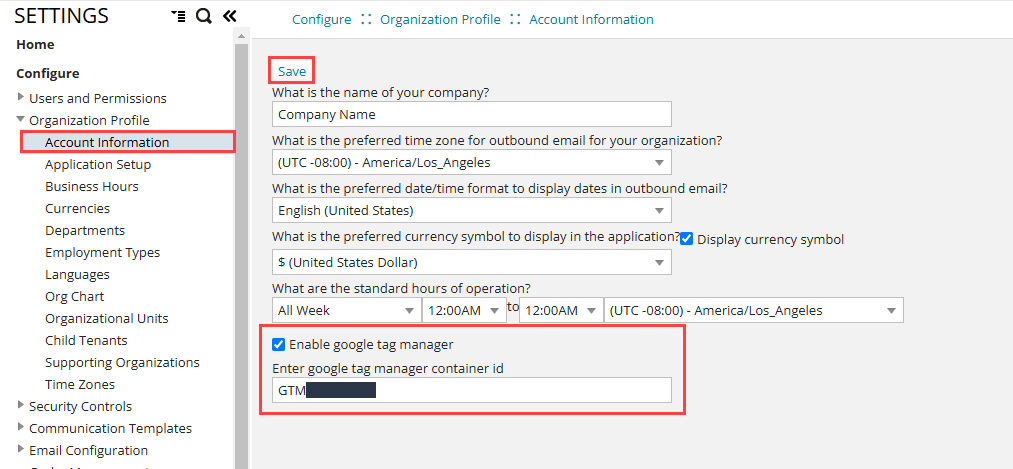Open the outbound email time zone dropdown

(472, 162)
